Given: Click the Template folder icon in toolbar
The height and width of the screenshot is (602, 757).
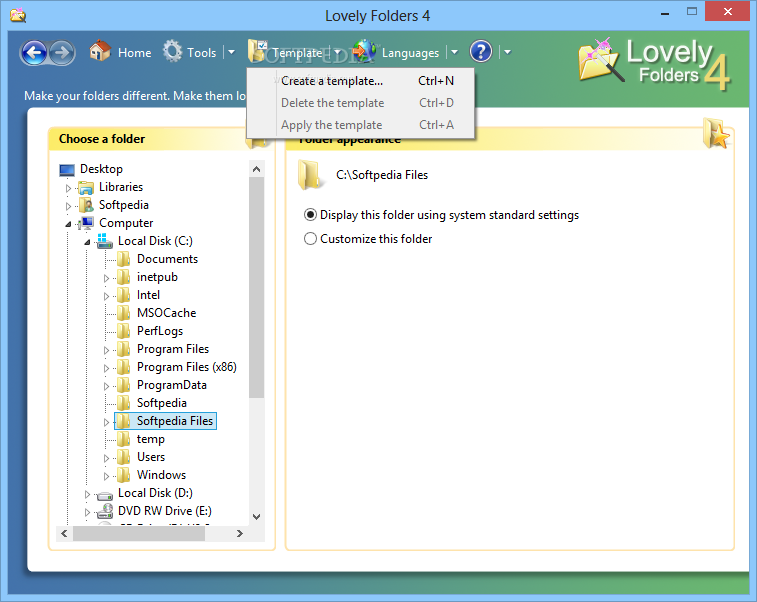Looking at the screenshot, I should coord(257,51).
